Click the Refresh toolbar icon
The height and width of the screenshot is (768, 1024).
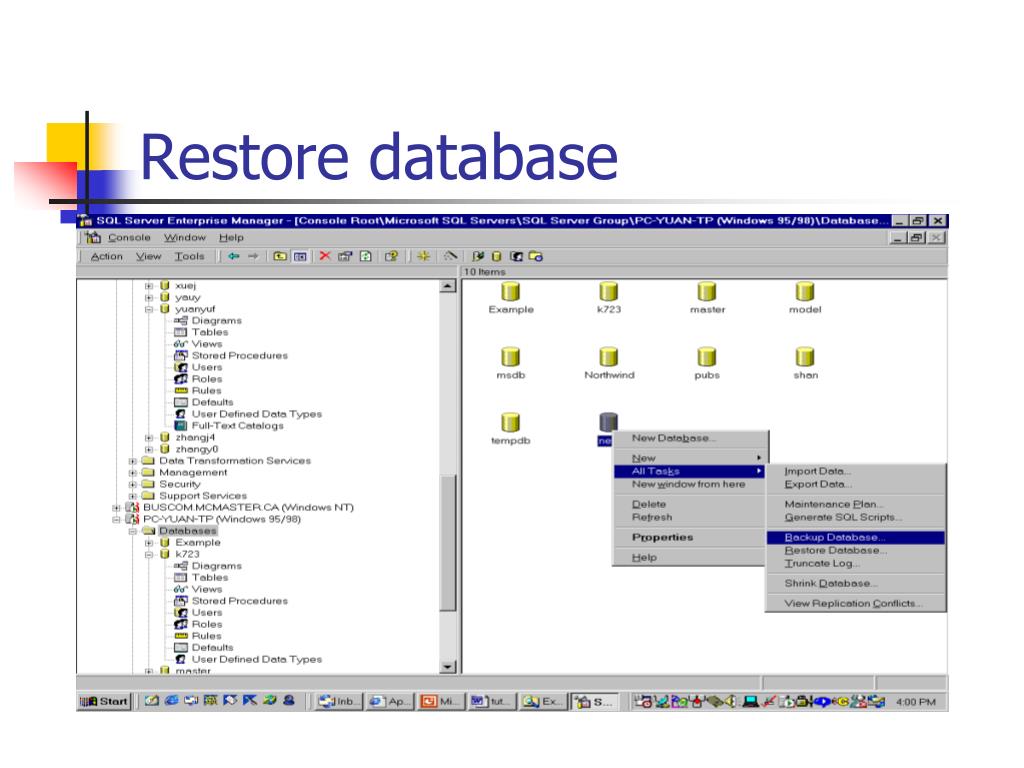366,257
